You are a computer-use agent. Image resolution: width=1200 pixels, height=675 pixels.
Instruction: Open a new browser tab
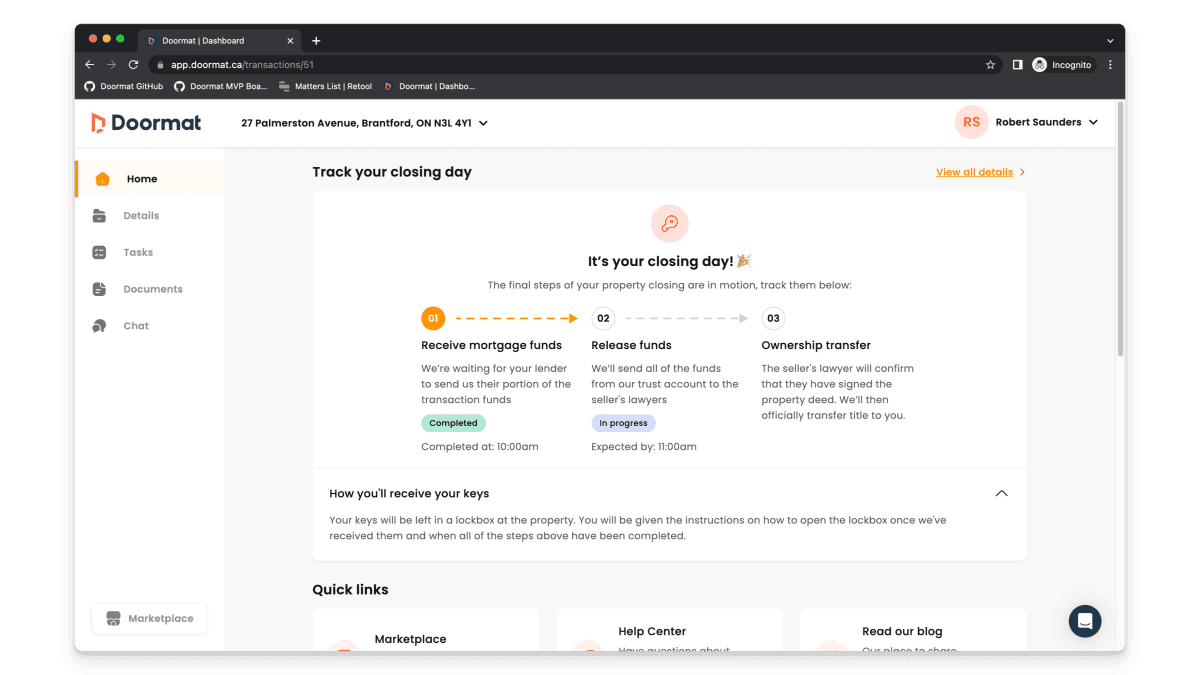point(316,41)
